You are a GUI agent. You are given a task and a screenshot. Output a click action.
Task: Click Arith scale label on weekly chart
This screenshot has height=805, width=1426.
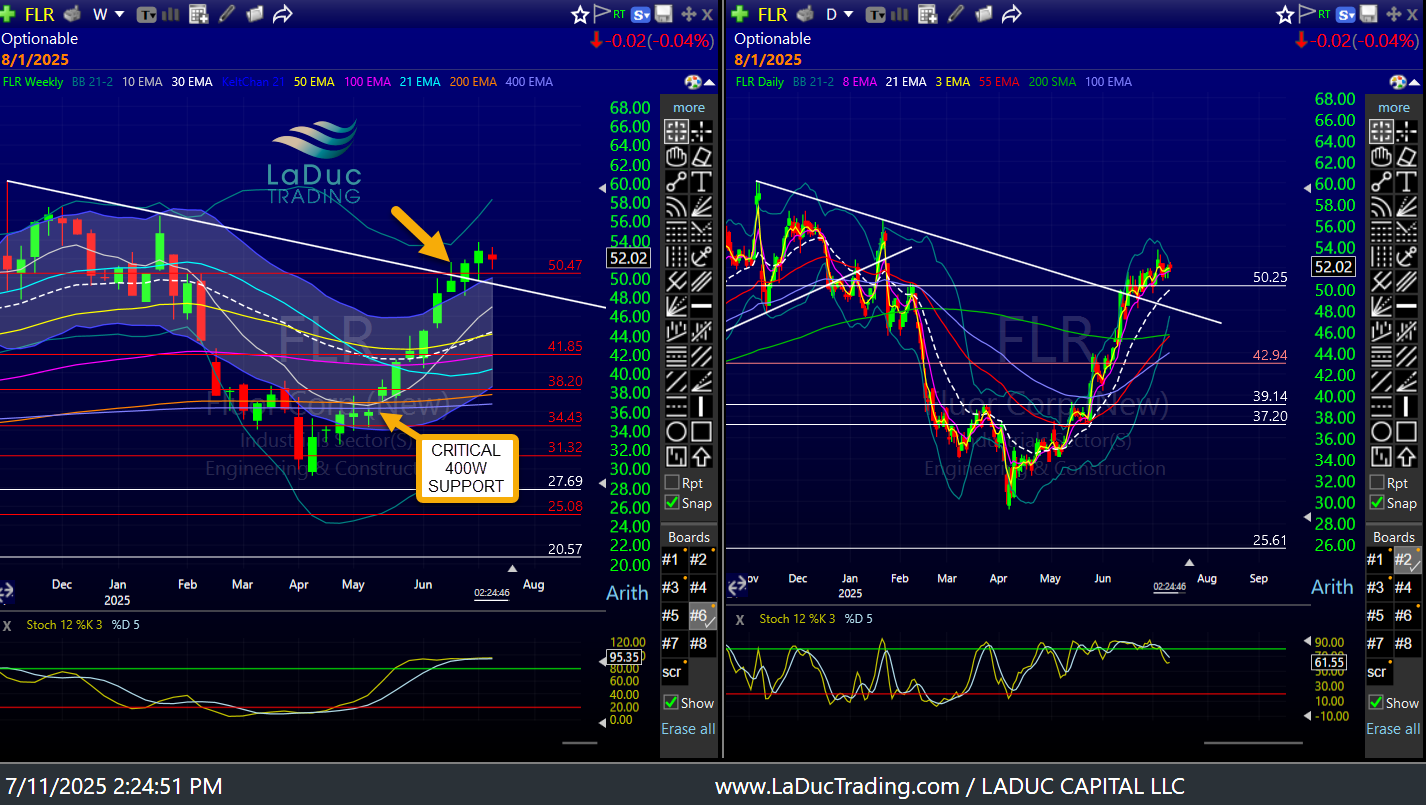pos(627,592)
